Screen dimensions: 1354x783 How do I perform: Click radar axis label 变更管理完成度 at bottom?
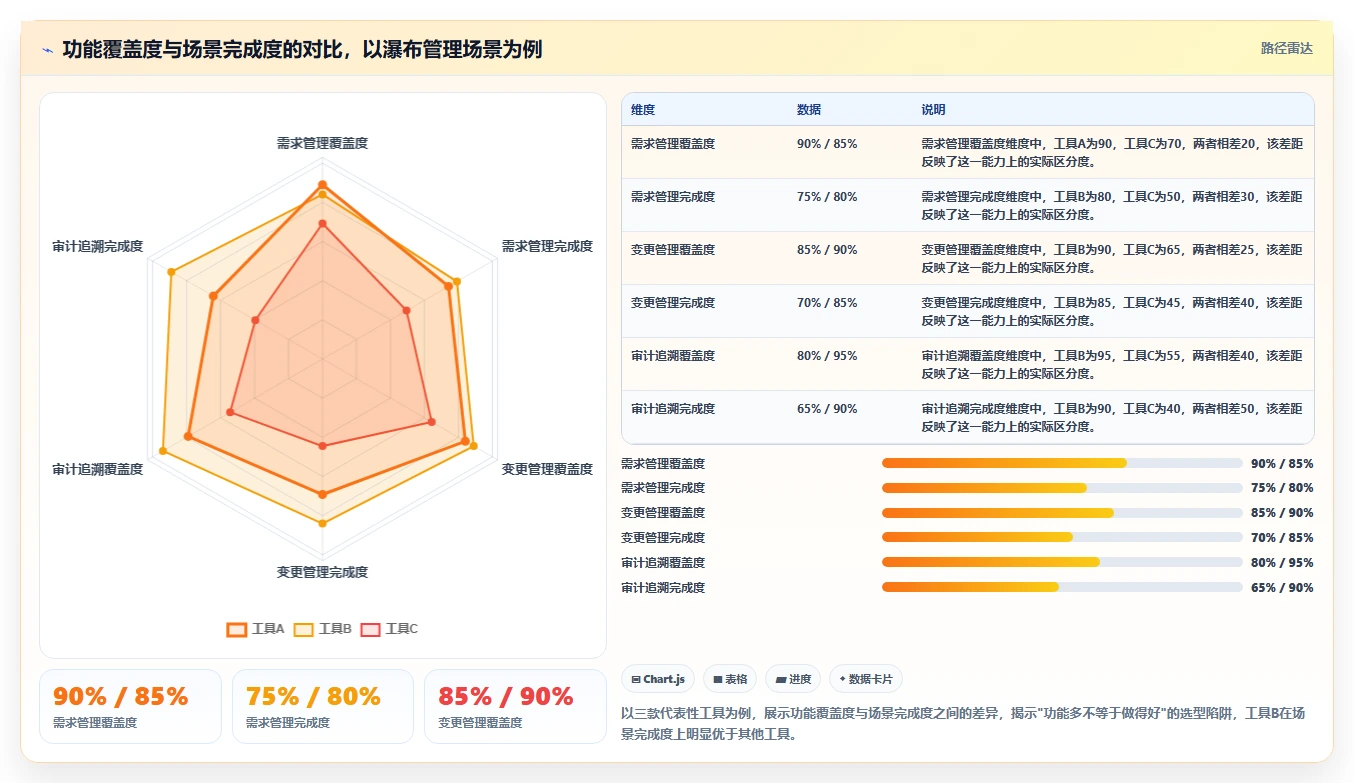(x=322, y=573)
